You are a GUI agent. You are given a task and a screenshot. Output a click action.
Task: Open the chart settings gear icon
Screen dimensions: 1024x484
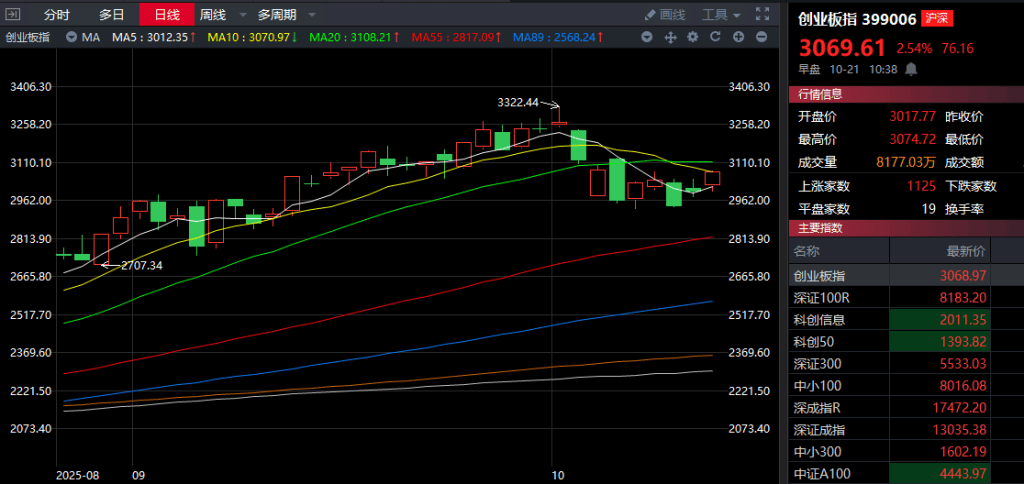(692, 37)
